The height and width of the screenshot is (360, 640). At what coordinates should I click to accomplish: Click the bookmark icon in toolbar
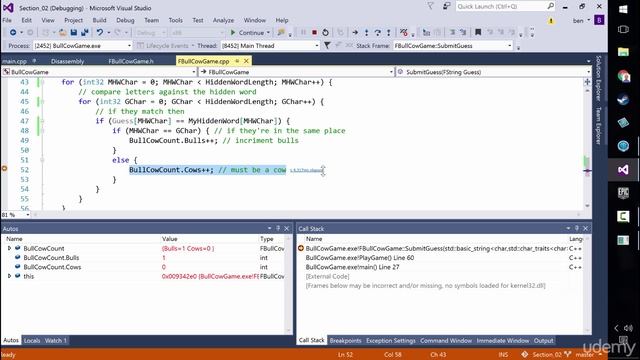478,32
